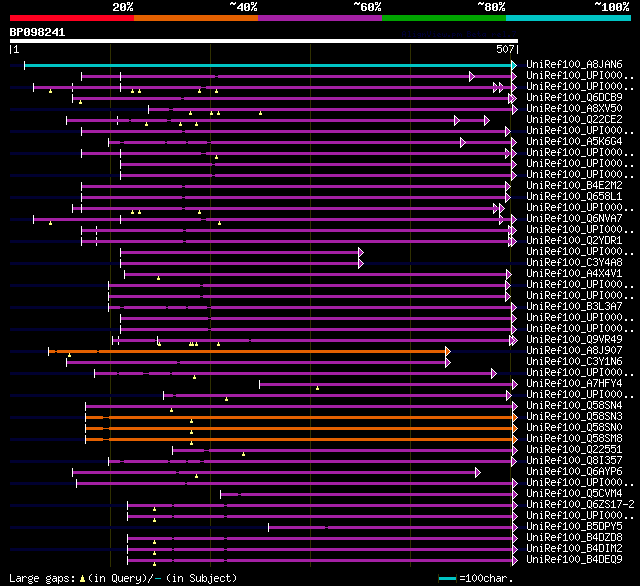Click the orange alignment bar of UniRef100_Q58SN3
The image size is (640, 586).
[x=299, y=417]
